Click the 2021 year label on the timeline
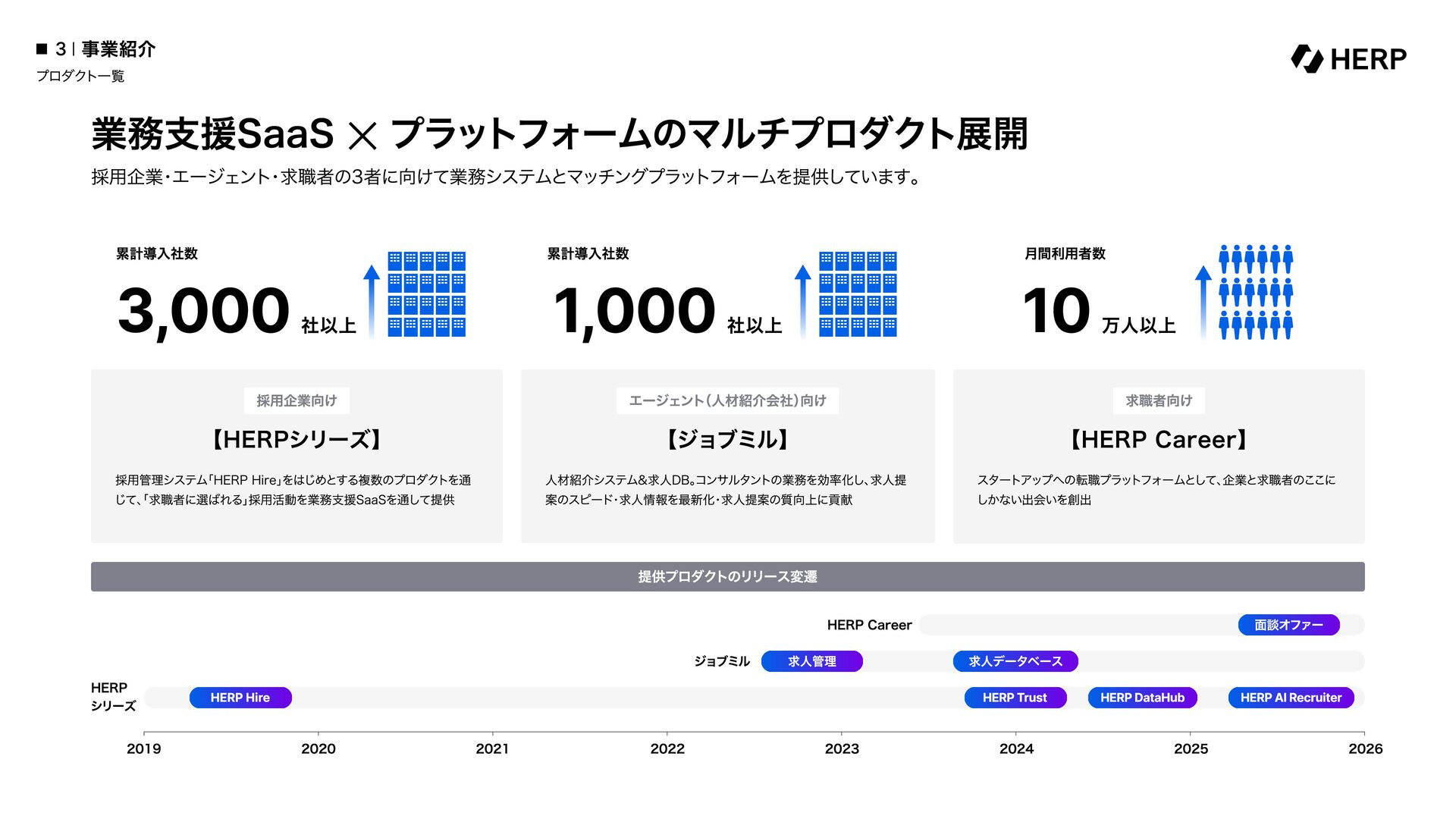1456x819 pixels. pos(493,748)
